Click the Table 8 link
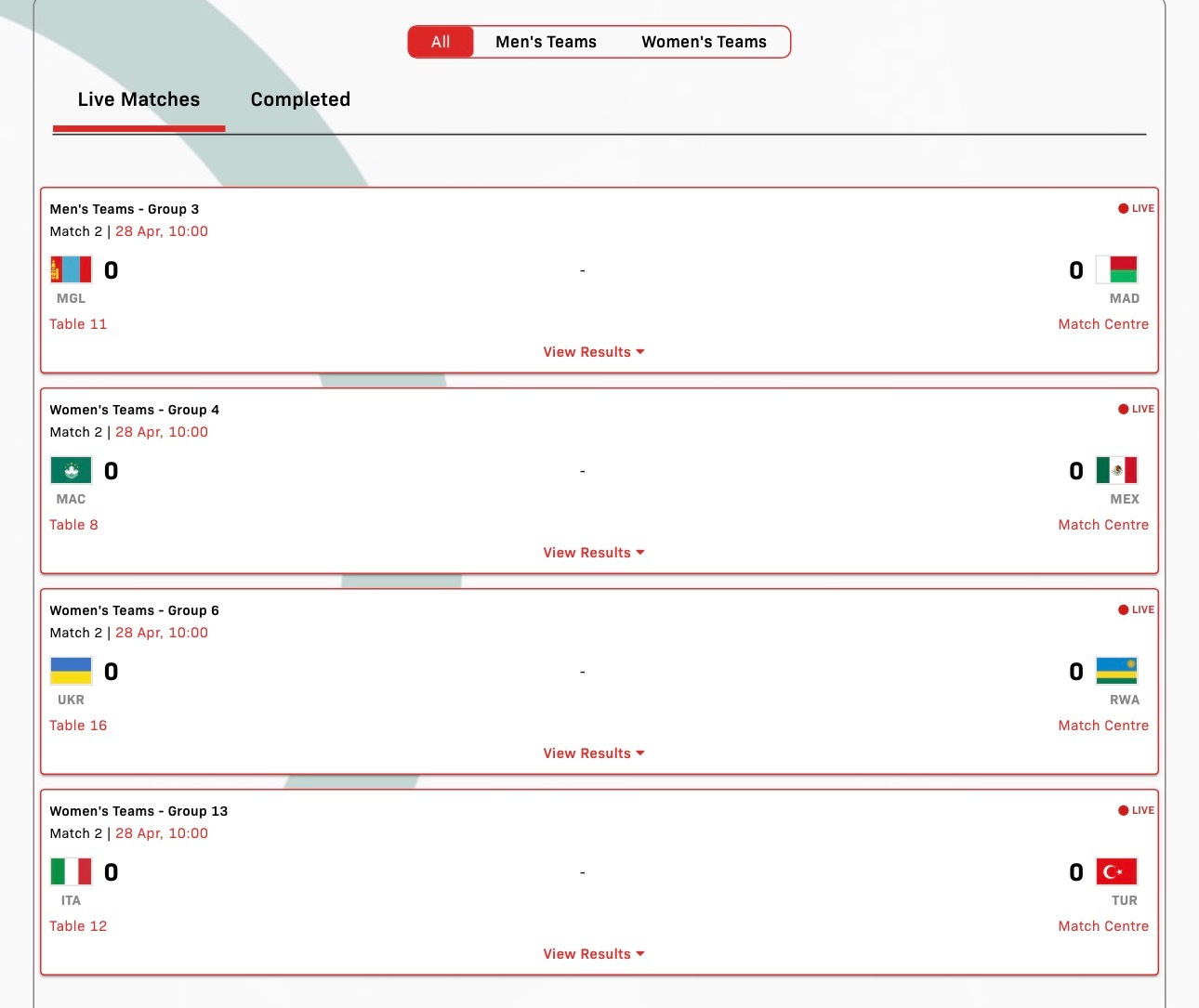 73,525
